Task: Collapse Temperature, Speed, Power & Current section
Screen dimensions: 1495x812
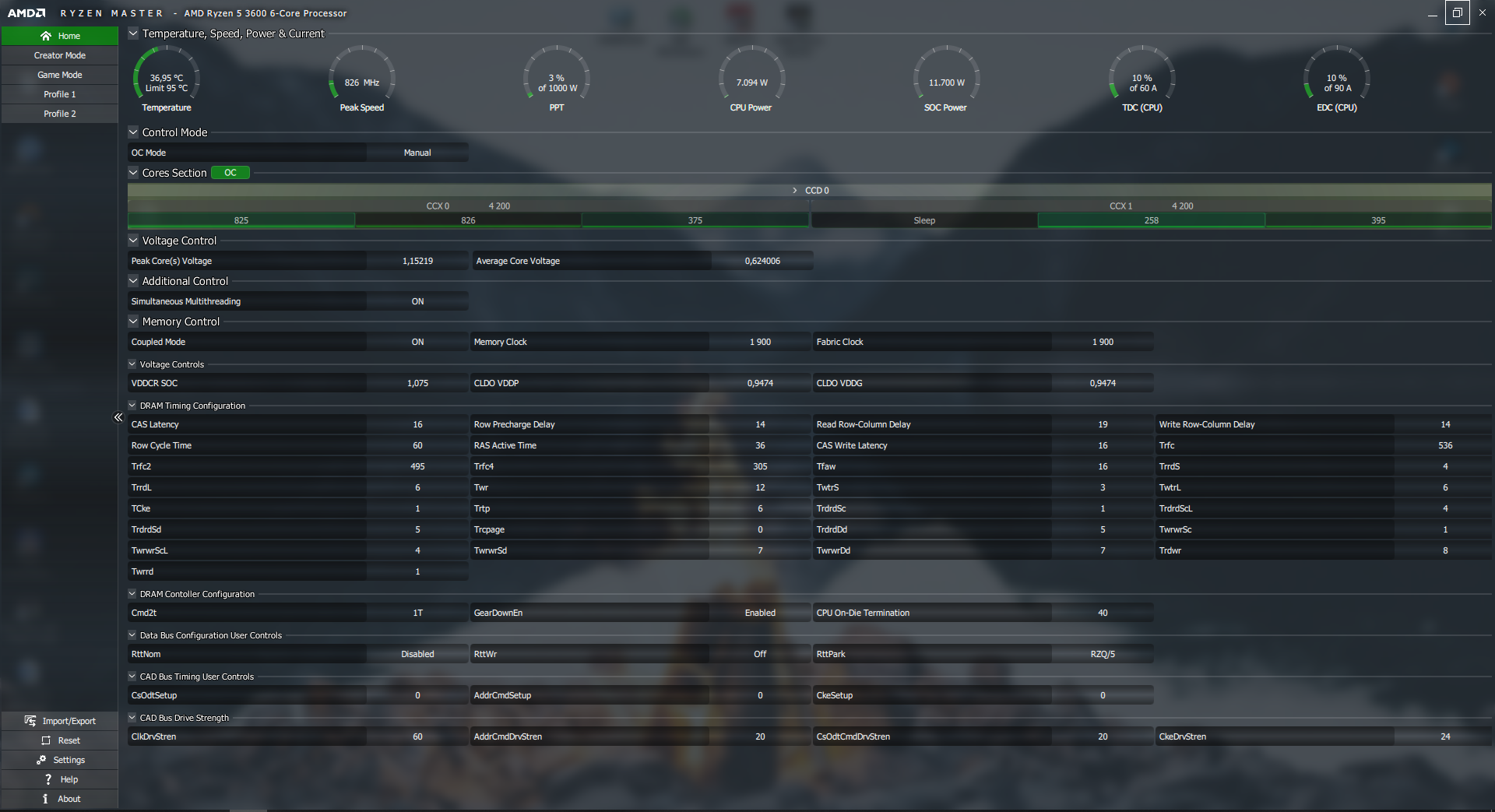Action: [133, 33]
